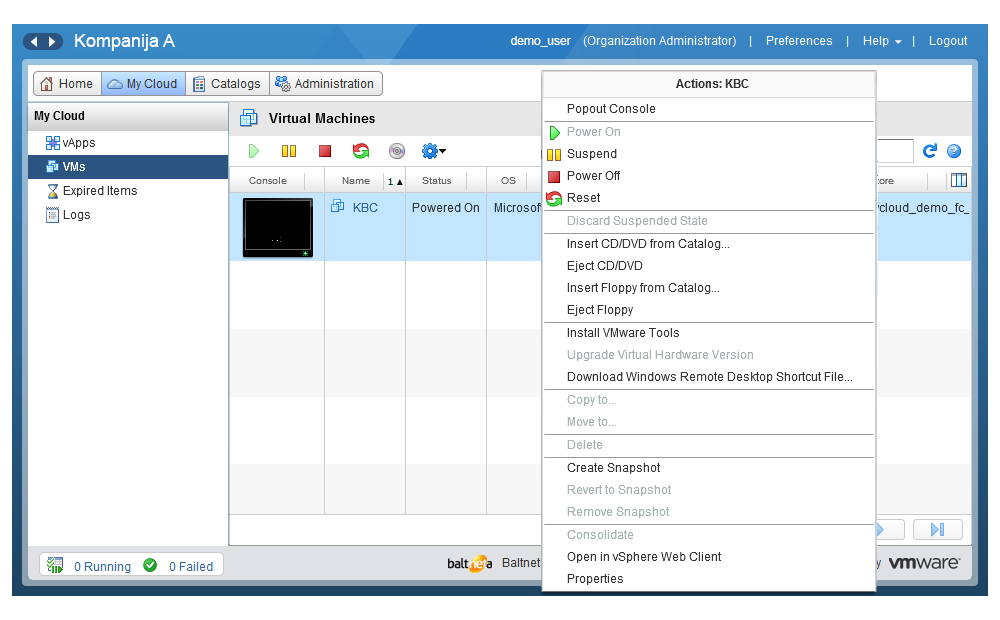Switch to the Catalogs tab
This screenshot has height=620, width=1000.
click(x=227, y=84)
